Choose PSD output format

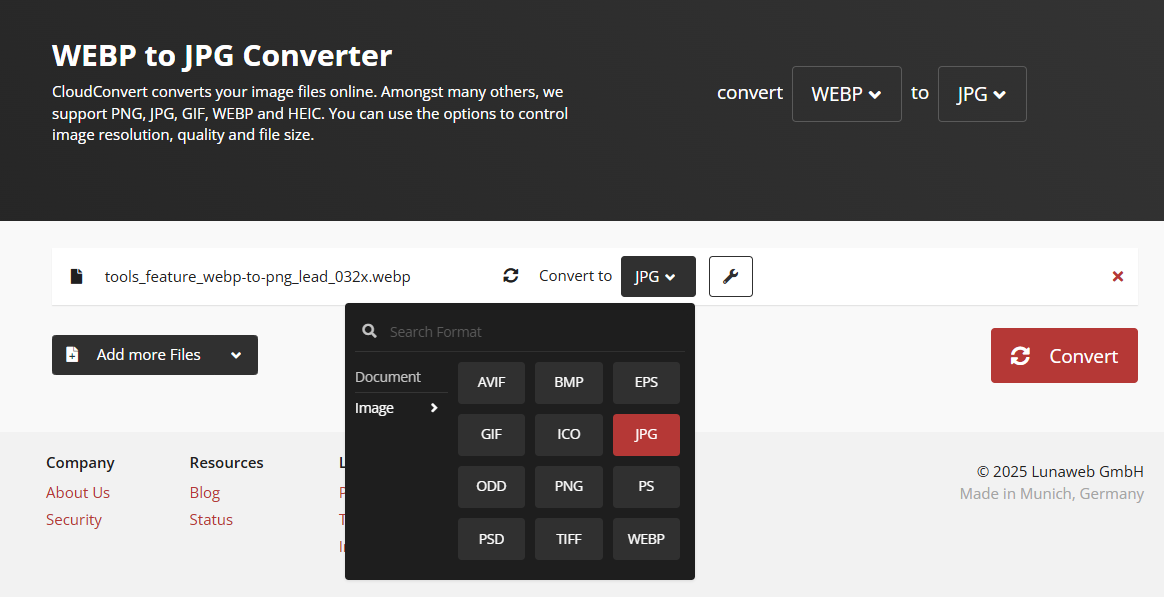tap(491, 539)
